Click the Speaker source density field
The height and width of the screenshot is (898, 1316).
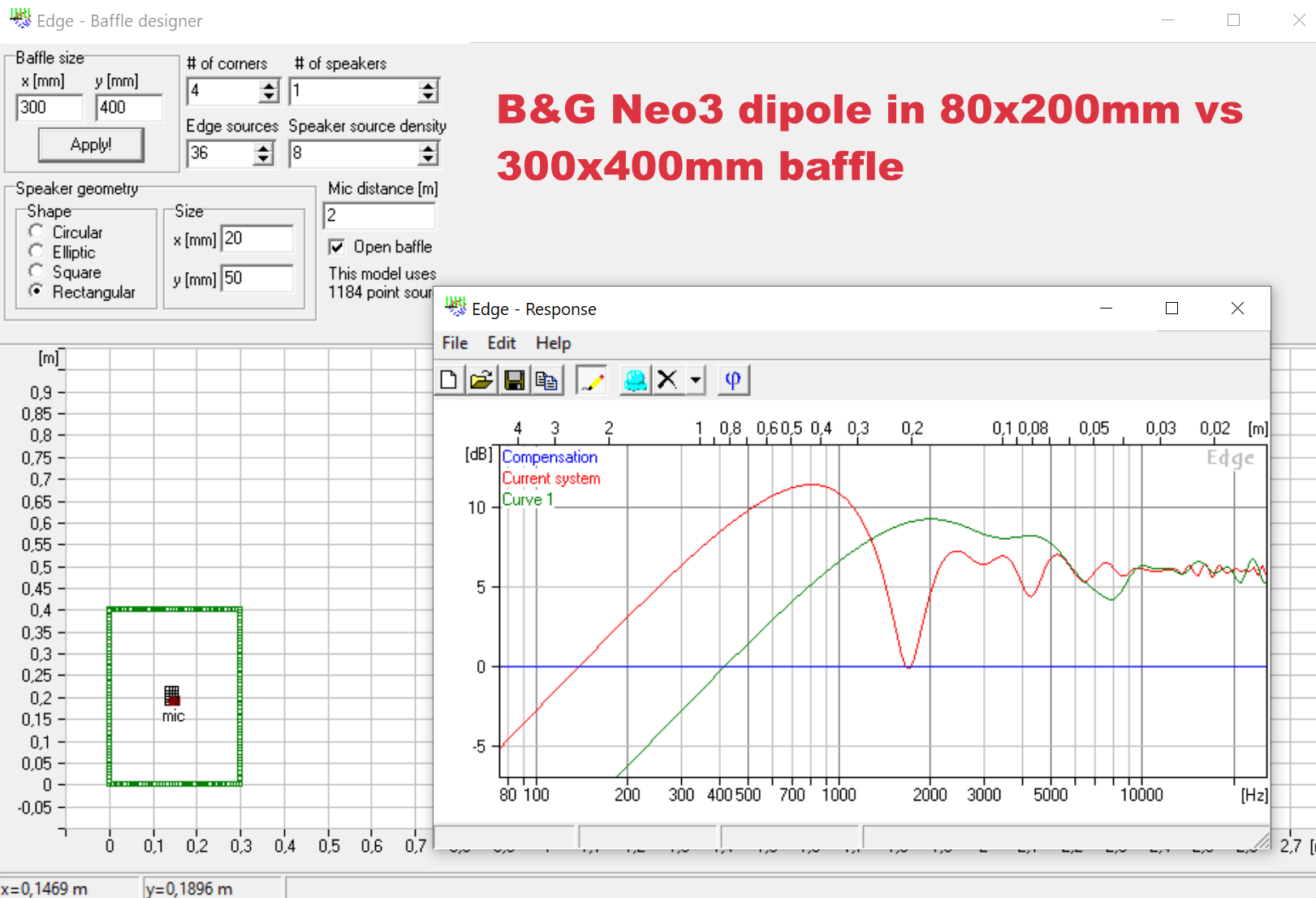point(355,153)
